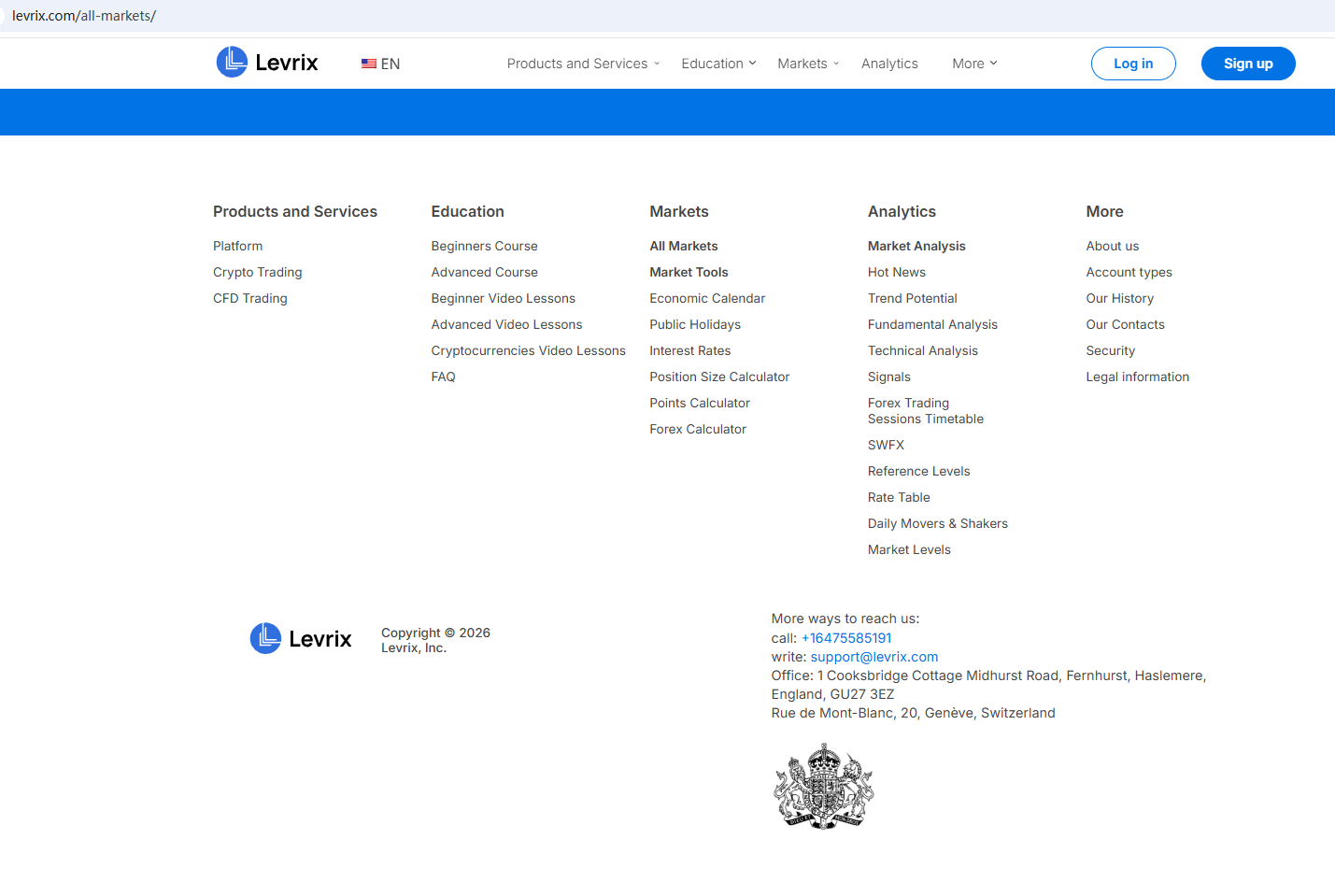Launch the Position Size Calculator
Image resolution: width=1335 pixels, height=896 pixels.
(720, 377)
